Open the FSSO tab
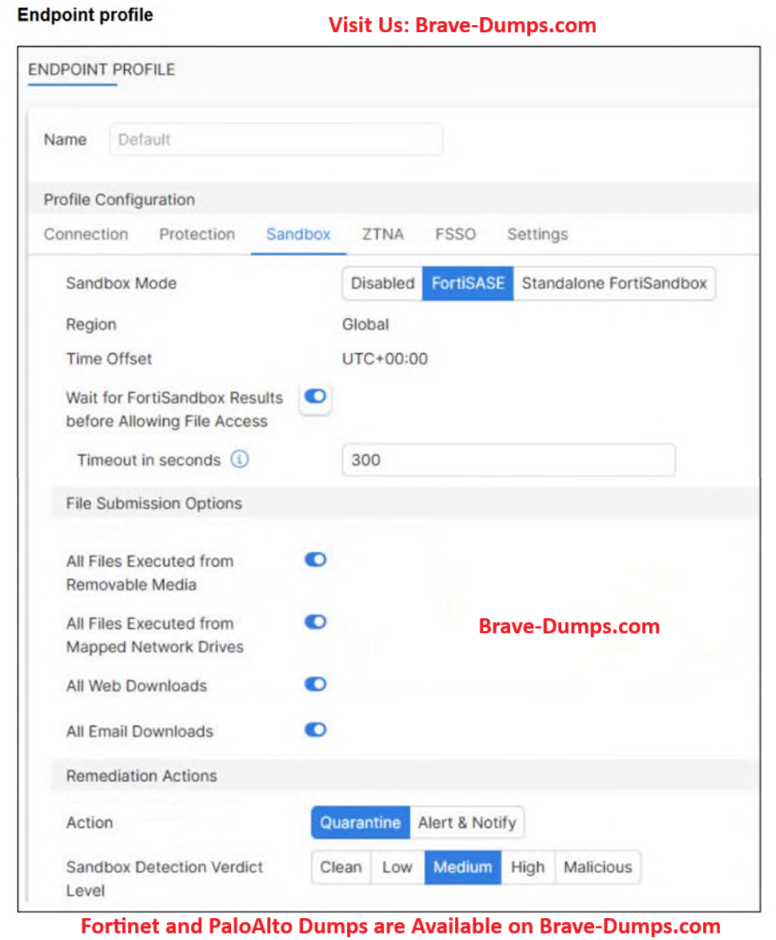Image resolution: width=776 pixels, height=940 pixels. 455,234
